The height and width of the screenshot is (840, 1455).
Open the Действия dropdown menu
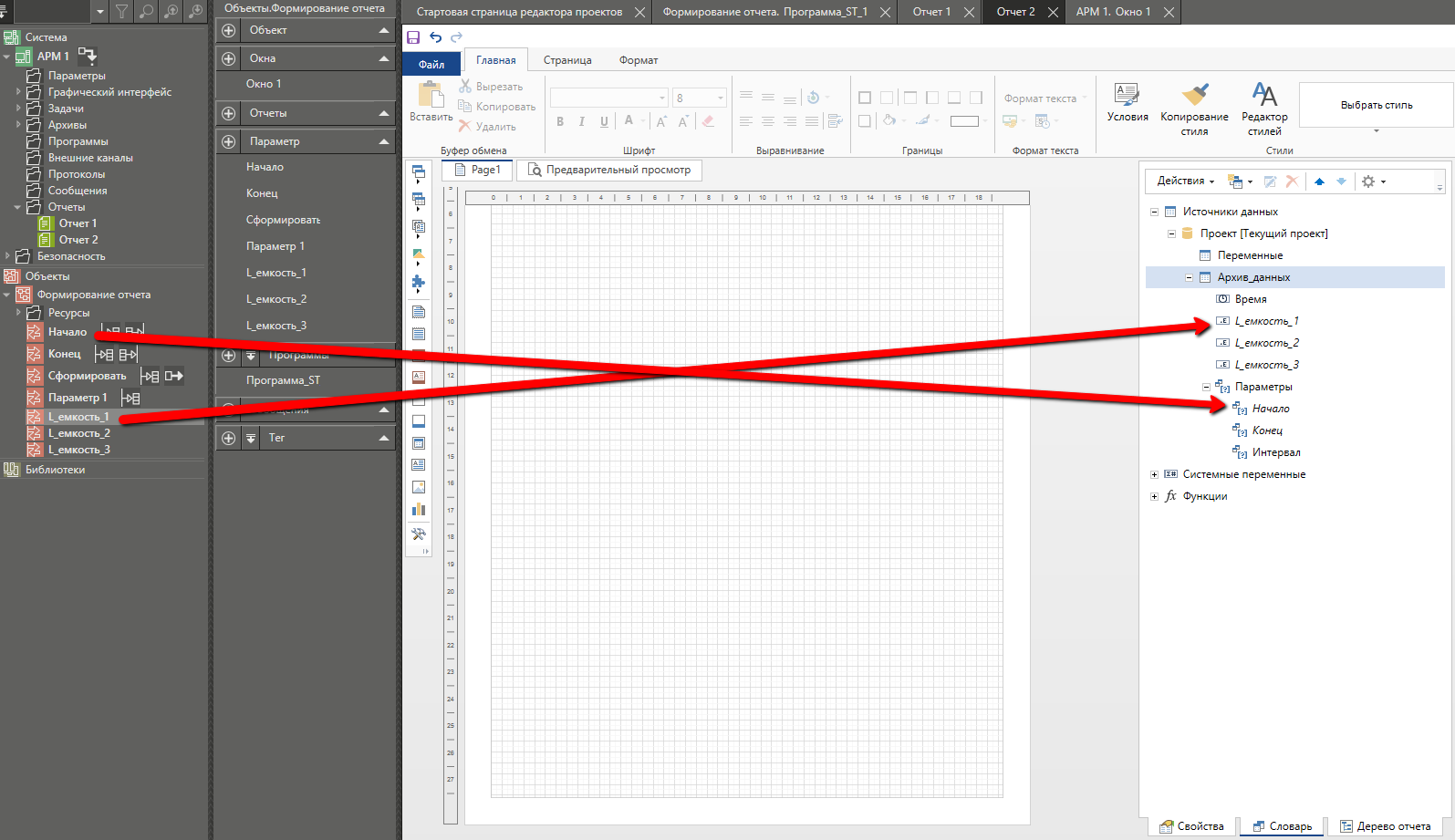pyautogui.click(x=1185, y=181)
